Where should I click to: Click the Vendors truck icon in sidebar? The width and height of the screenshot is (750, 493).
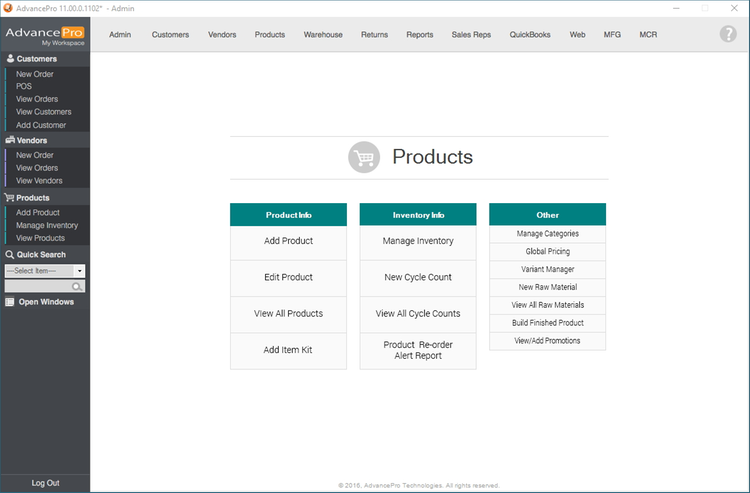[x=10, y=140]
